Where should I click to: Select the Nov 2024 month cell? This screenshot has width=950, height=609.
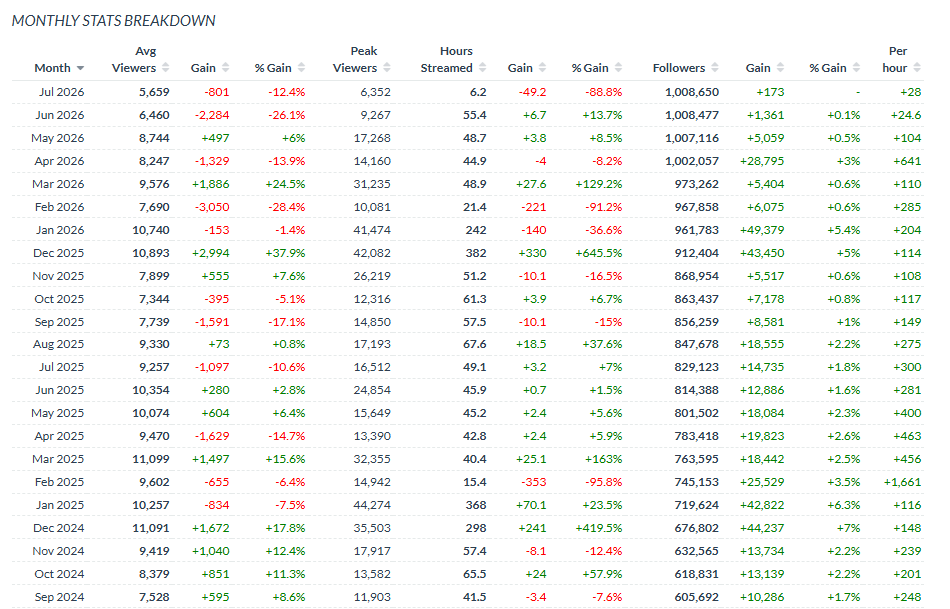point(58,551)
